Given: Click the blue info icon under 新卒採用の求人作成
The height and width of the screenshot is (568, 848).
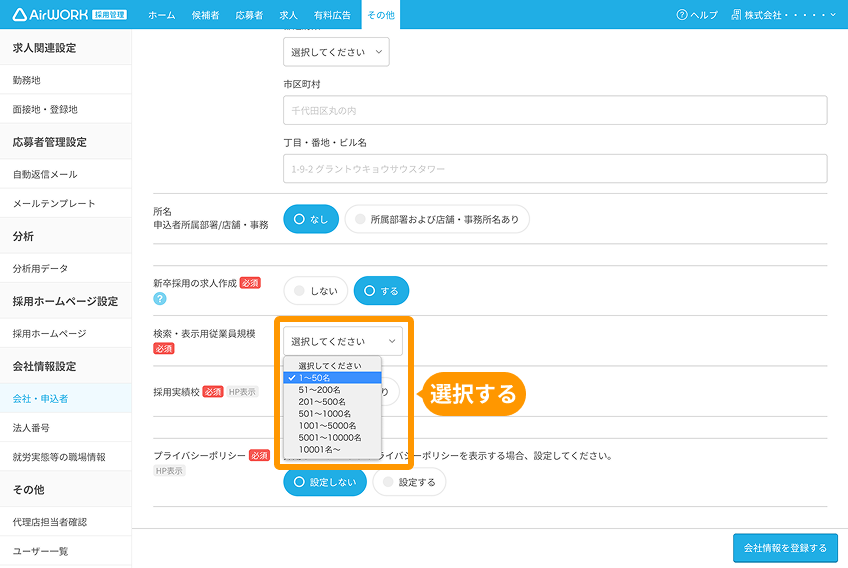Looking at the screenshot, I should (159, 299).
